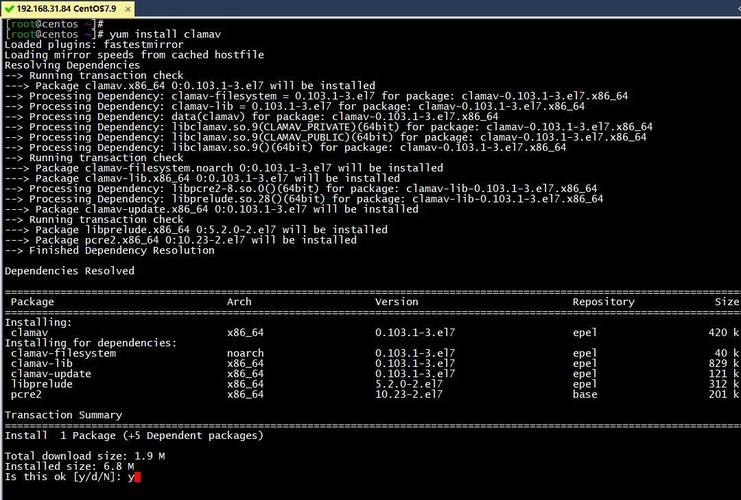Viewport: 741px width, 500px height.
Task: Click the libclamav.so.9(CLAMAV_PRIVATE) dependency line
Action: (328, 127)
